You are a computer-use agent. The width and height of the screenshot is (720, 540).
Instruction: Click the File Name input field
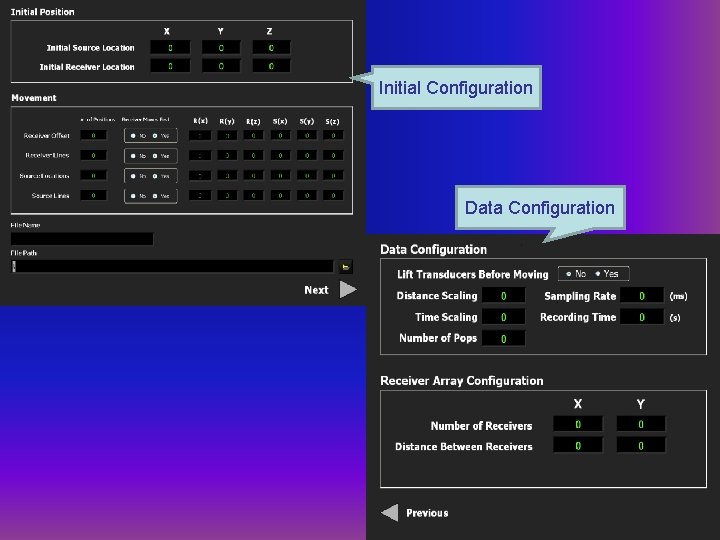[x=82, y=239]
